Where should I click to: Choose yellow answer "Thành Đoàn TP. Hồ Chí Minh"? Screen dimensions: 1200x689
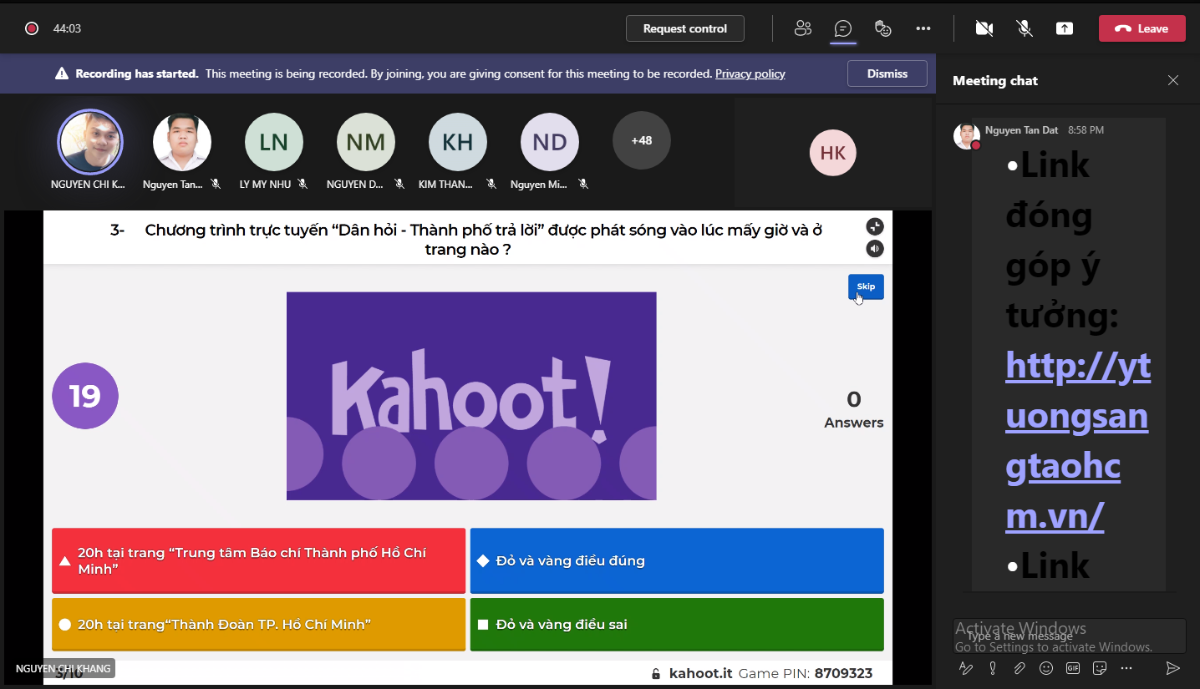[x=259, y=625]
